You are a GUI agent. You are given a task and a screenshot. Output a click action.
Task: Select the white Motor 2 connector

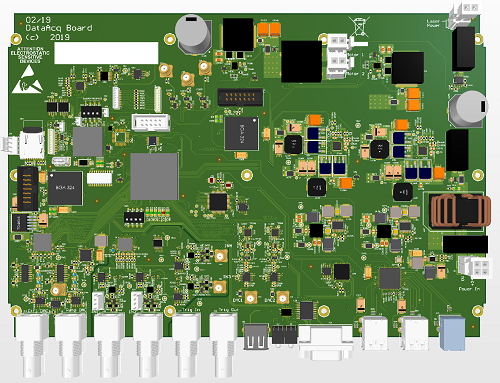point(340,62)
